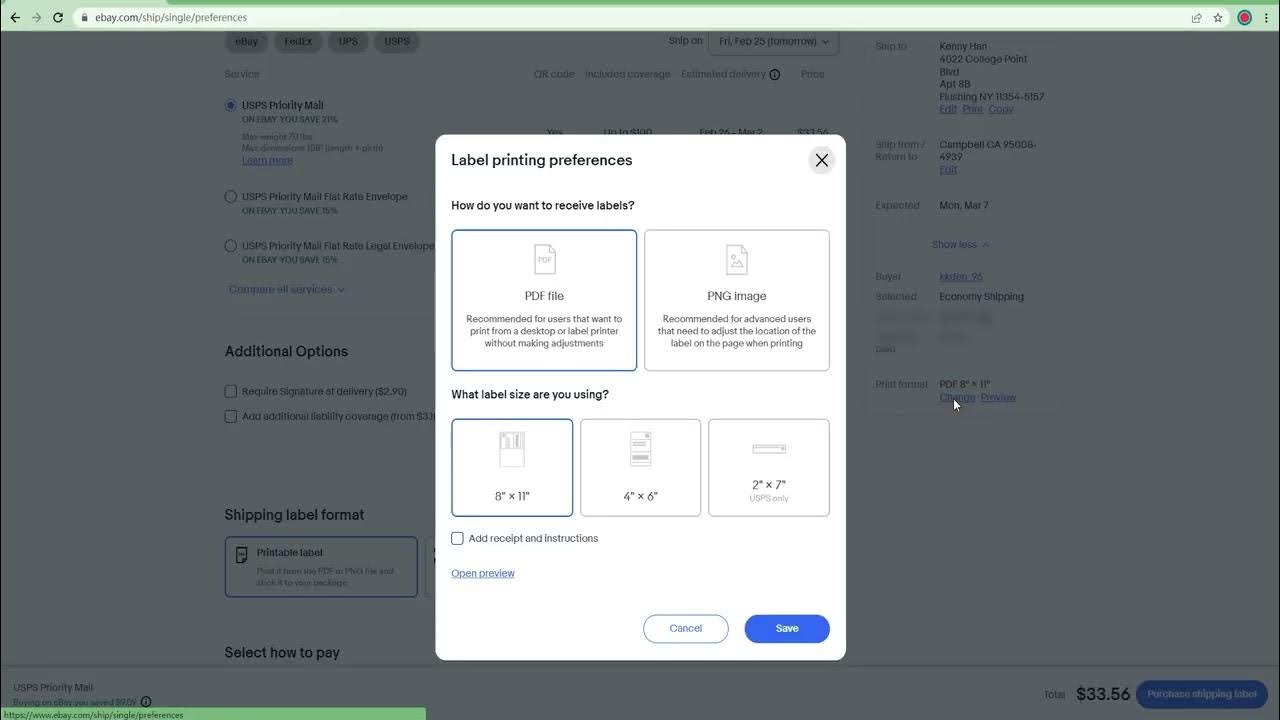The width and height of the screenshot is (1280, 720).
Task: Share this page from the address bar
Action: coord(1196,17)
